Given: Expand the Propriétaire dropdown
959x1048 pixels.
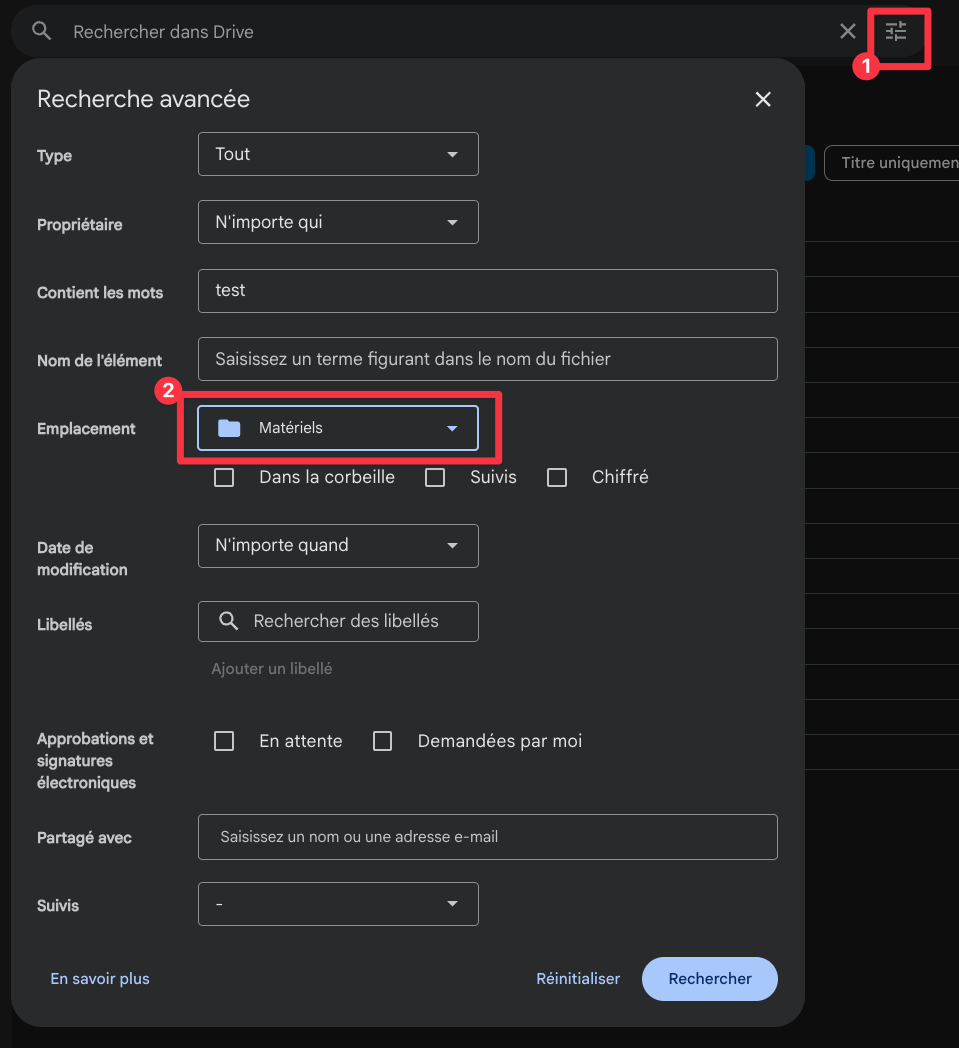Looking at the screenshot, I should [338, 222].
